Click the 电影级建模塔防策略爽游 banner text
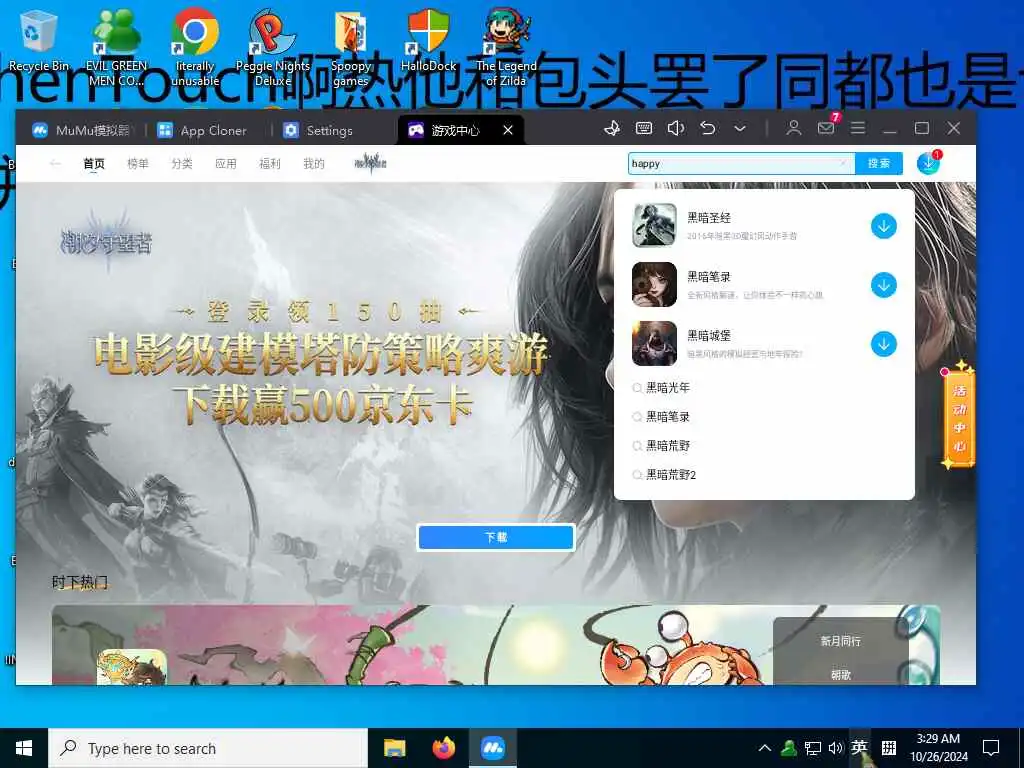This screenshot has height=768, width=1024. [x=321, y=353]
